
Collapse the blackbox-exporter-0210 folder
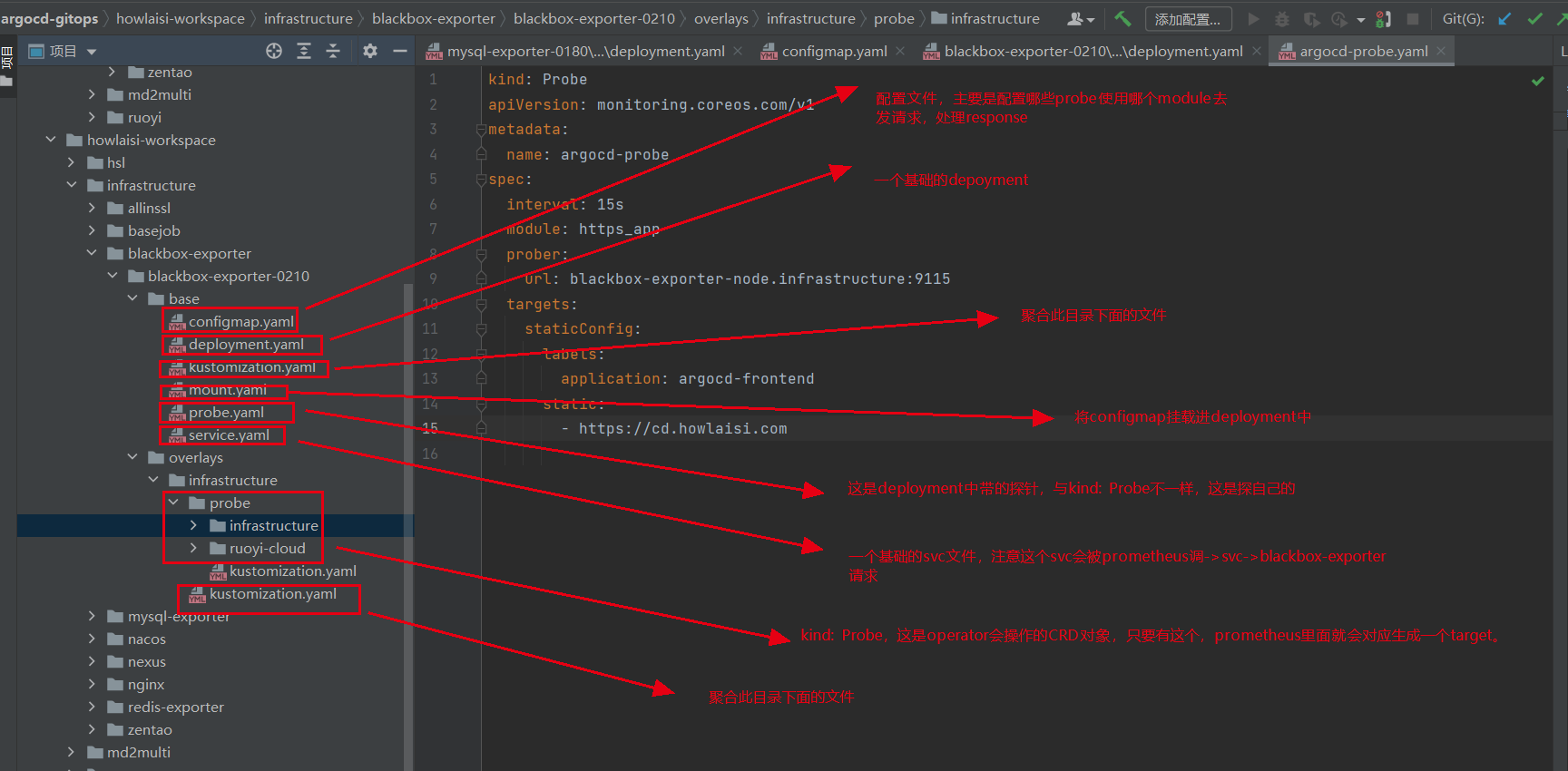pos(113,276)
